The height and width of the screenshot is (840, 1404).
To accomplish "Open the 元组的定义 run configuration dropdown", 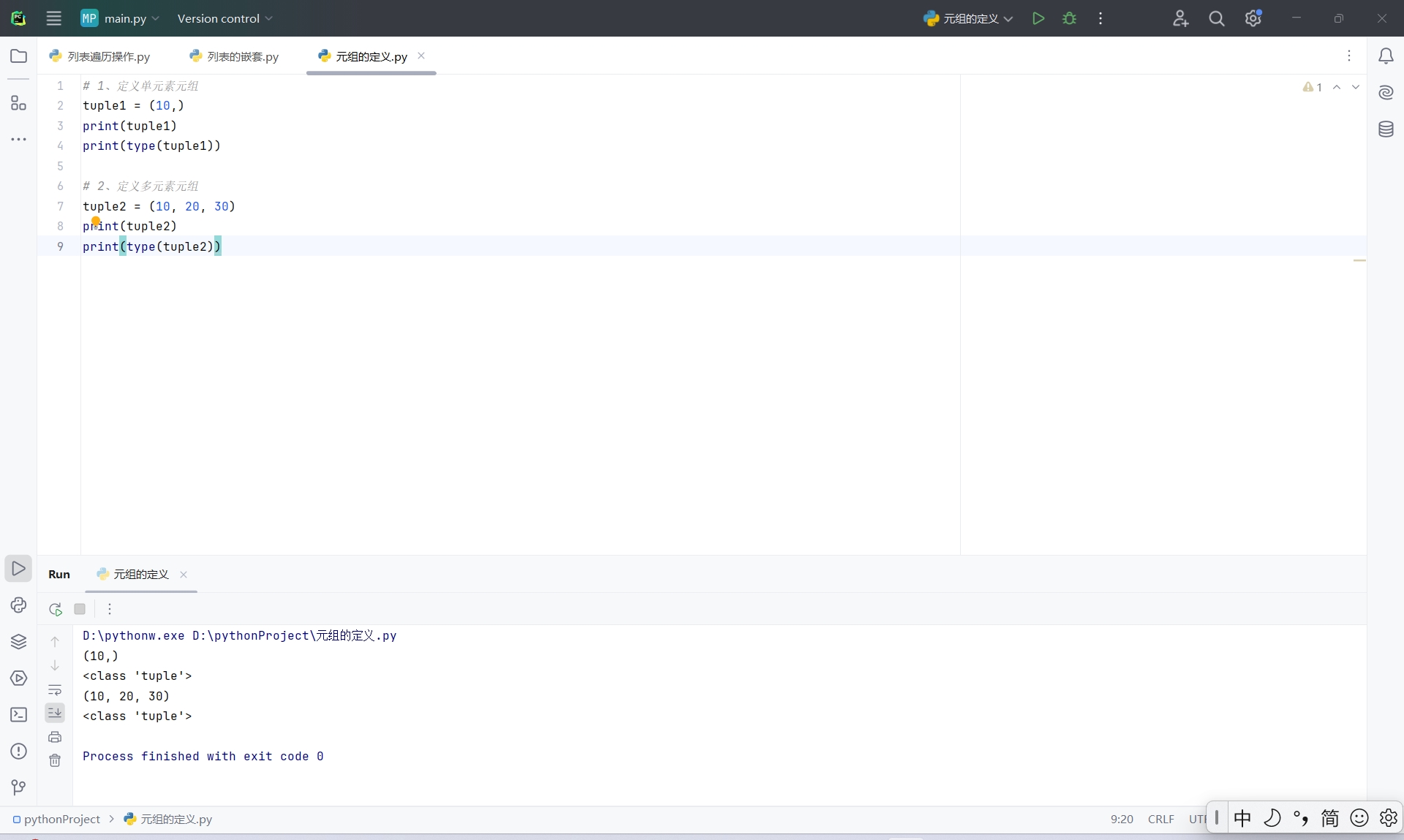I will click(x=969, y=18).
